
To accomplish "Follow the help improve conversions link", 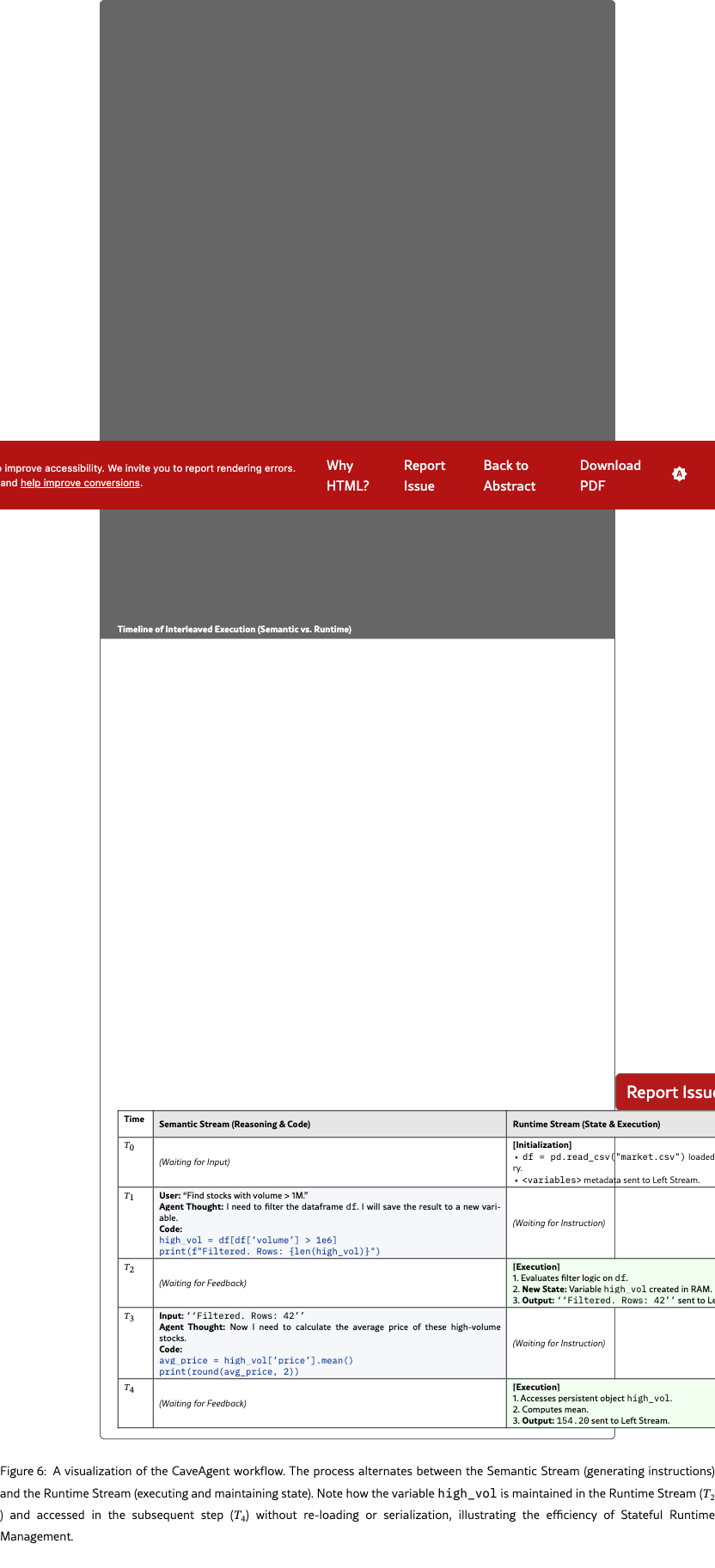I will point(80,483).
